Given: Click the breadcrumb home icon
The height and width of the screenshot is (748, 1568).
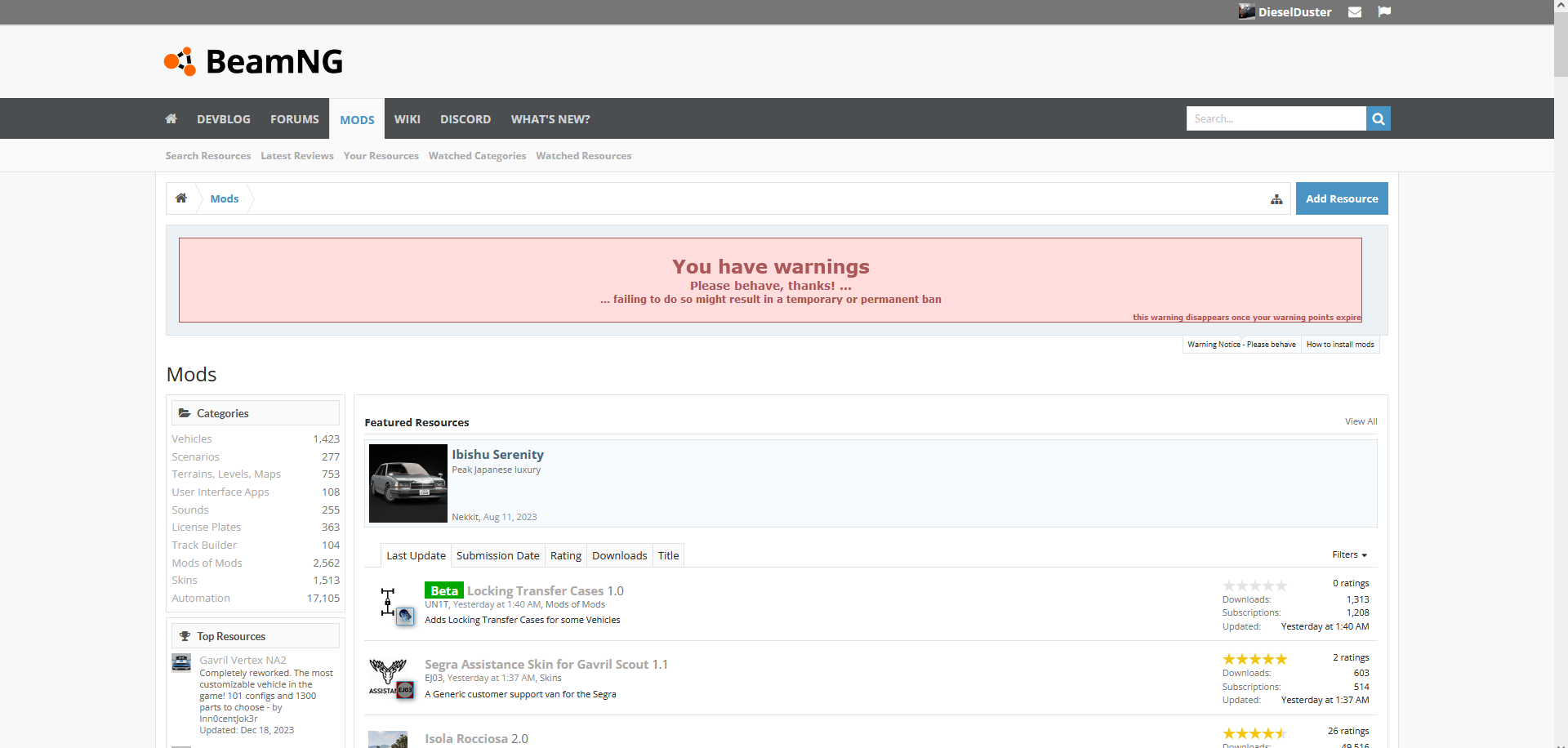Looking at the screenshot, I should click(x=181, y=198).
